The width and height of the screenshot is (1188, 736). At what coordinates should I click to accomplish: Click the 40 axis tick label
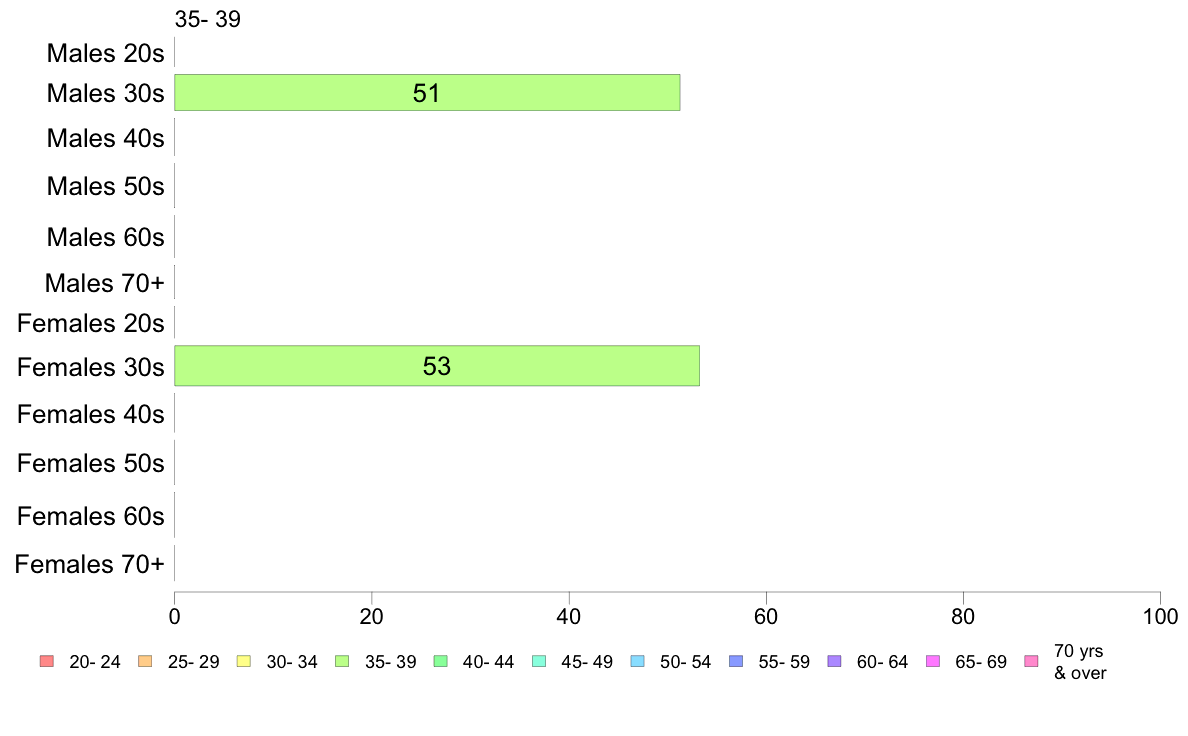[x=568, y=616]
